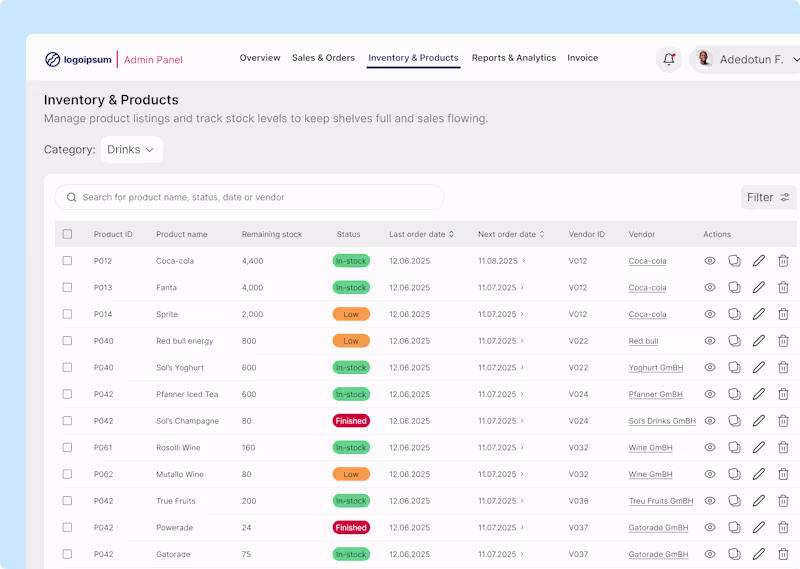Screen dimensions: 800x569
Task: Delete the Sprite product
Action: point(783,314)
